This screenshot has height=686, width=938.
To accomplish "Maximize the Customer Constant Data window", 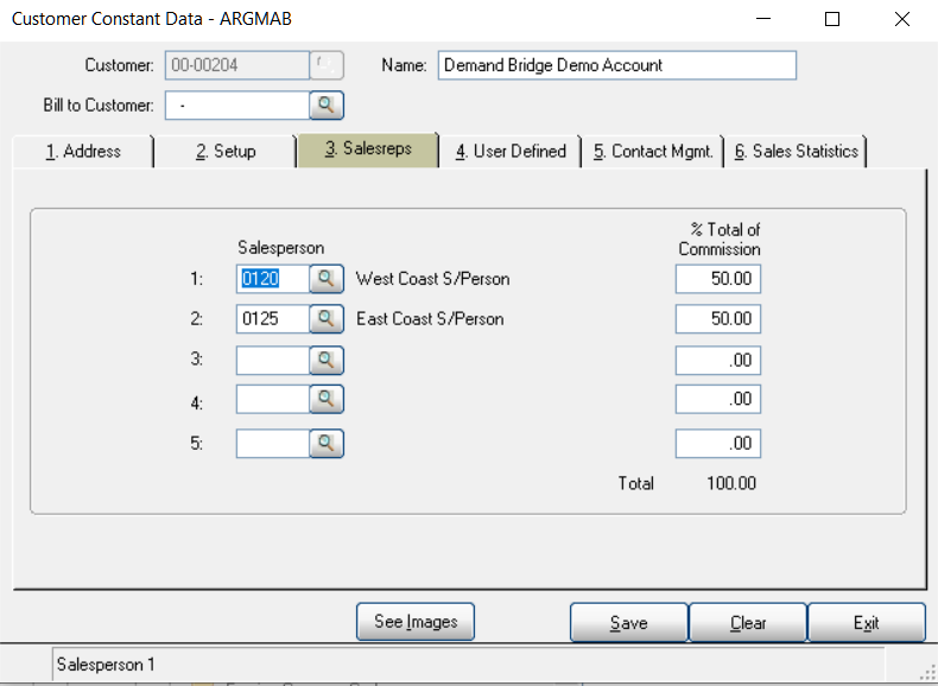I will click(x=832, y=19).
